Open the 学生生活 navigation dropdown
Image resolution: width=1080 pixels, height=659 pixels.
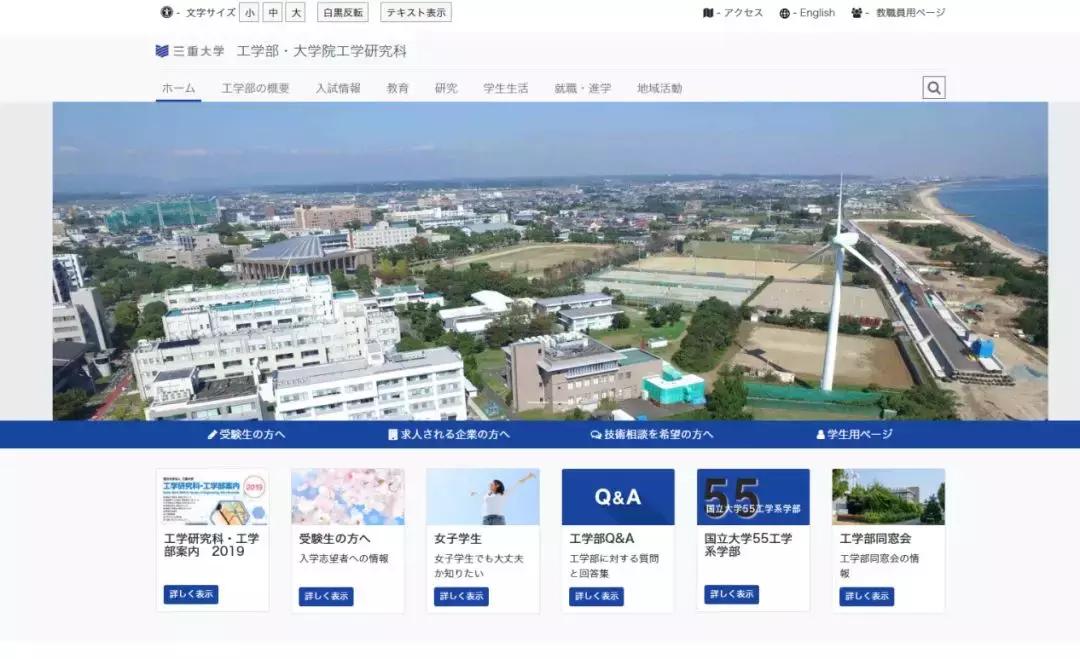505,88
